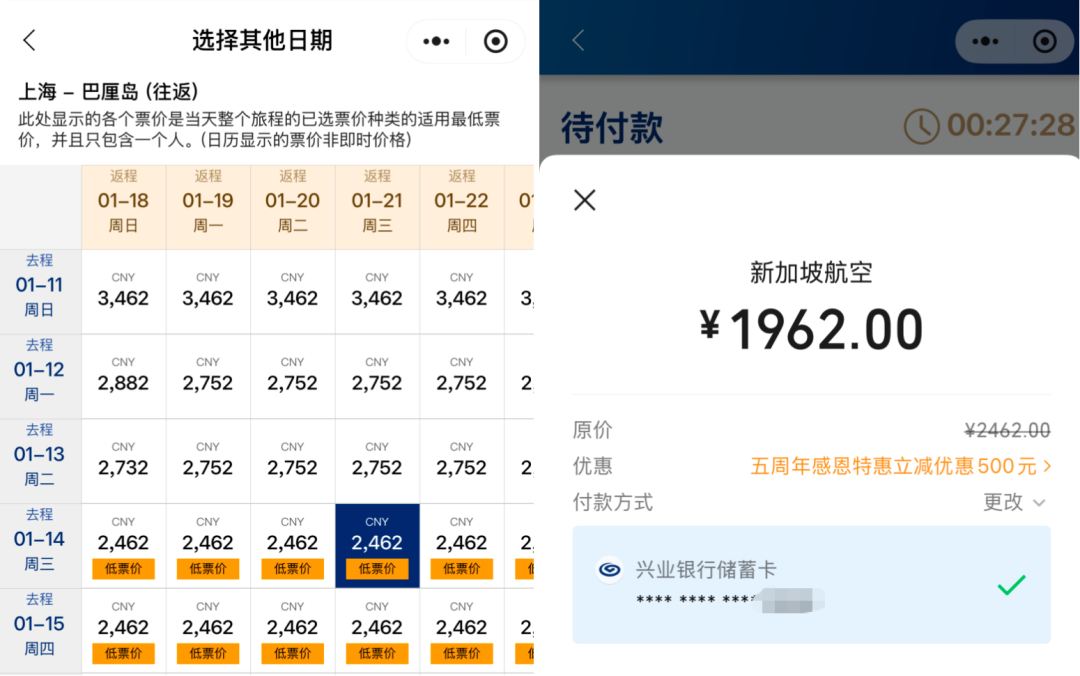
Task: Open the More options menu on payment page
Action: click(985, 41)
